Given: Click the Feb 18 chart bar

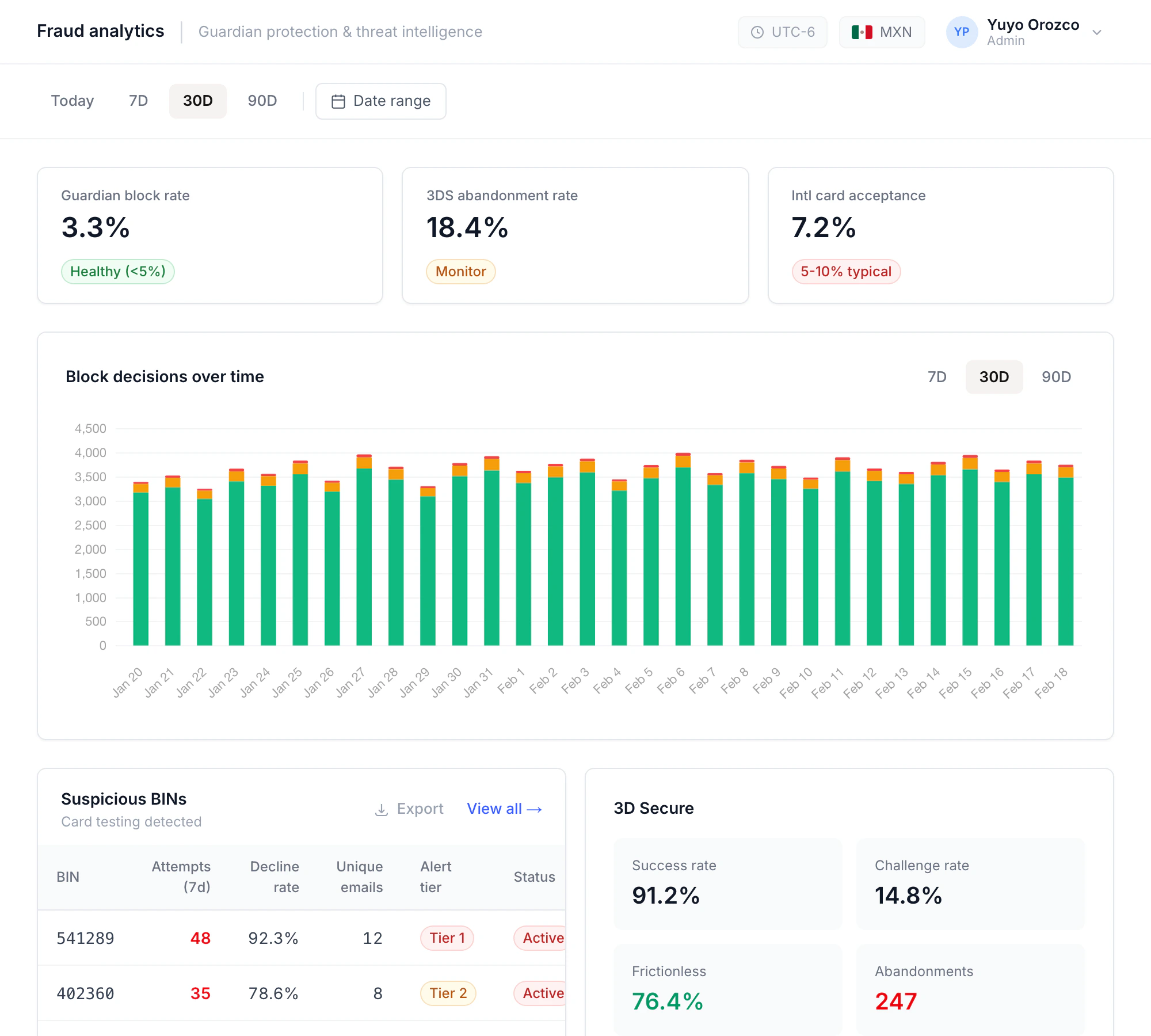Looking at the screenshot, I should (x=1066, y=555).
